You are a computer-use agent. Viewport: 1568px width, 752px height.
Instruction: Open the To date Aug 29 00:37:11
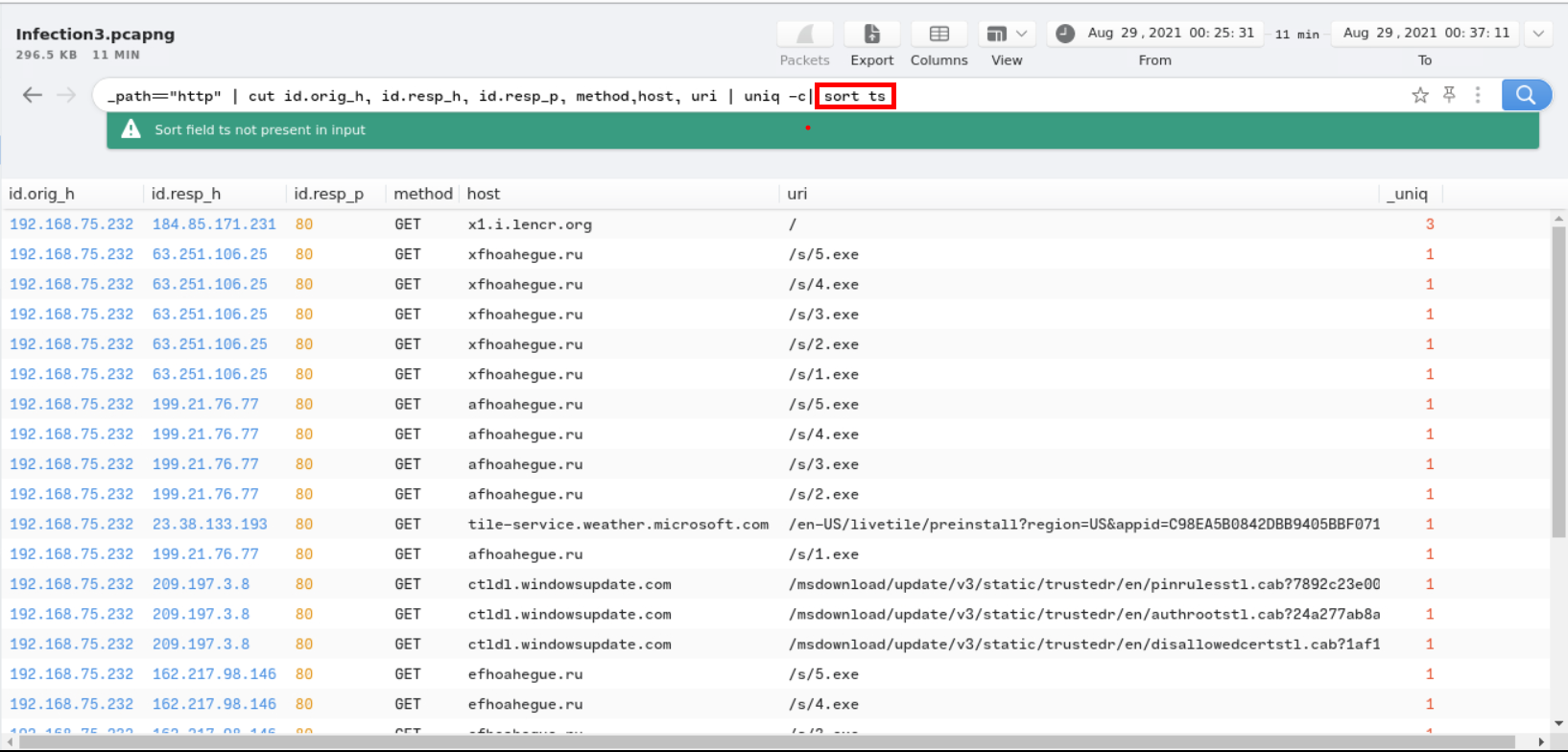(x=1426, y=34)
